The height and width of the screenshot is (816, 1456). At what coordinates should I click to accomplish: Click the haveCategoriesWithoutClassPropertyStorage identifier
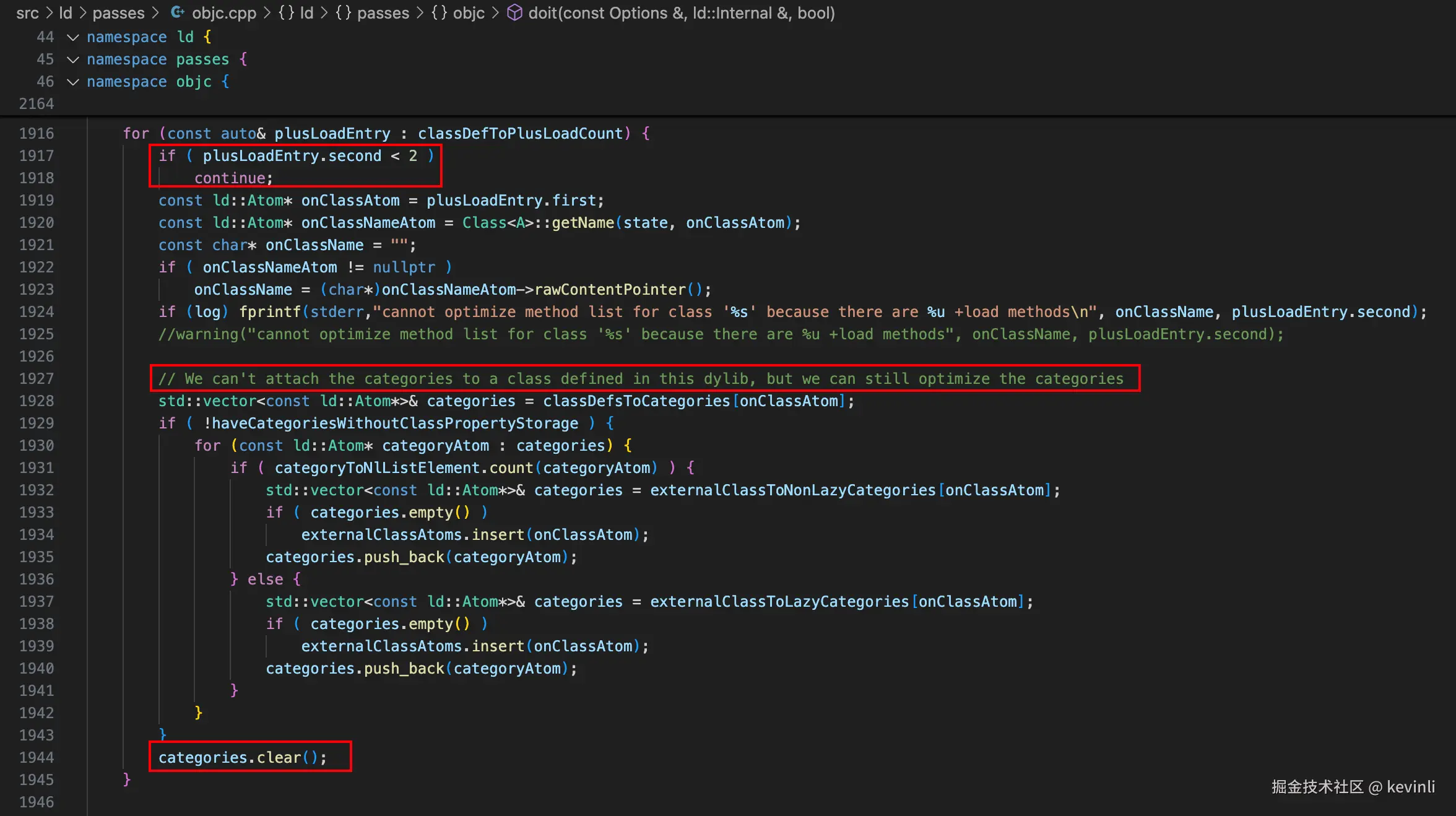pyautogui.click(x=395, y=423)
